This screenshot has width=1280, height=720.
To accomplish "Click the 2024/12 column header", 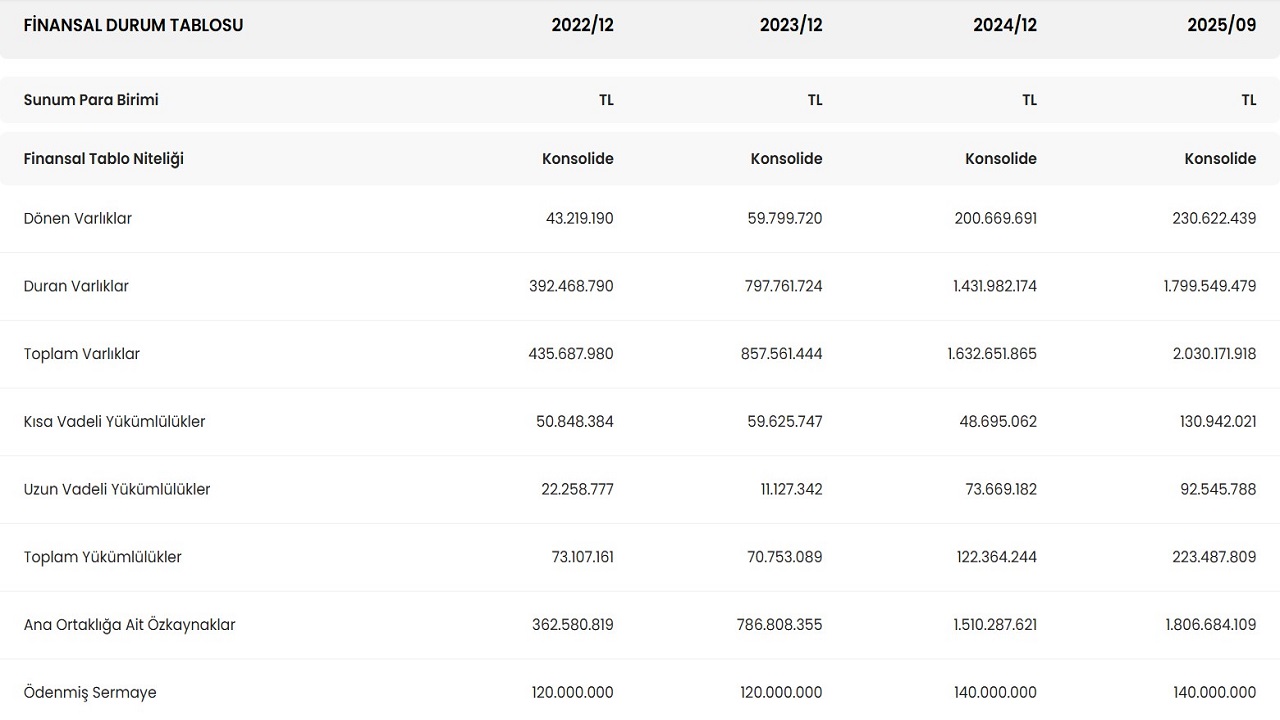I will (1004, 25).
